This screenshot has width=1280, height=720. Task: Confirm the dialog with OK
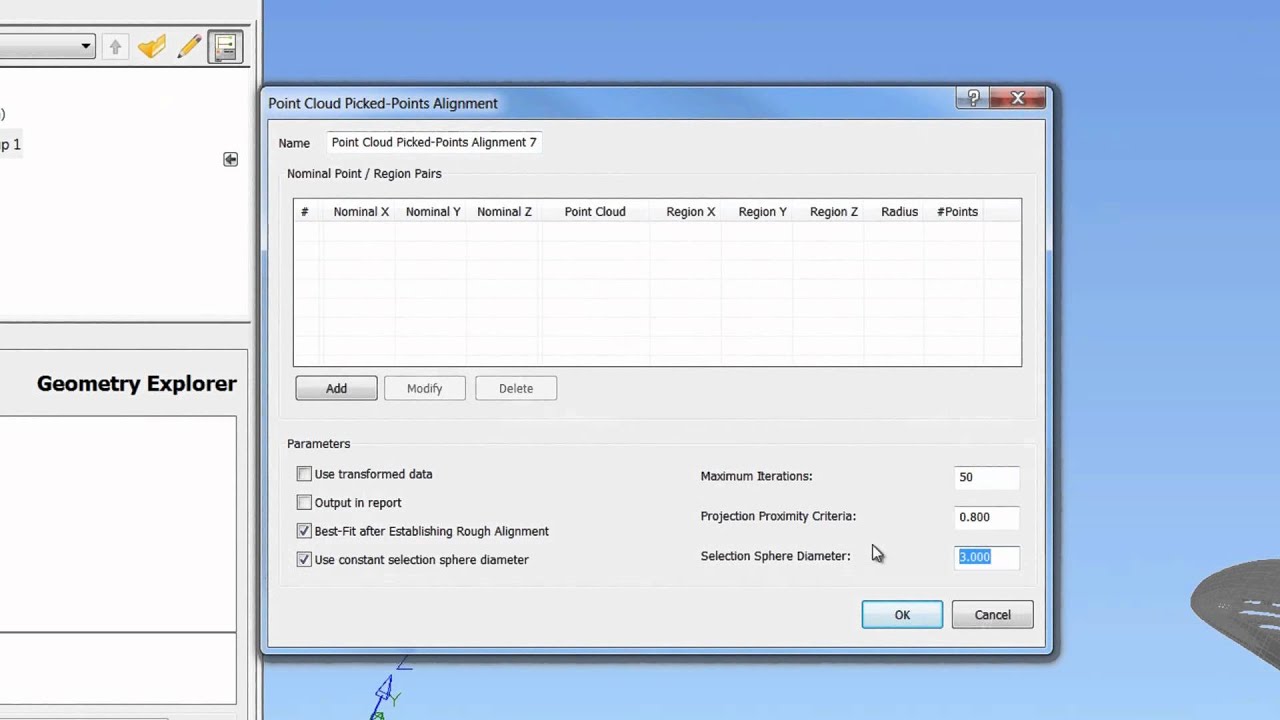902,615
